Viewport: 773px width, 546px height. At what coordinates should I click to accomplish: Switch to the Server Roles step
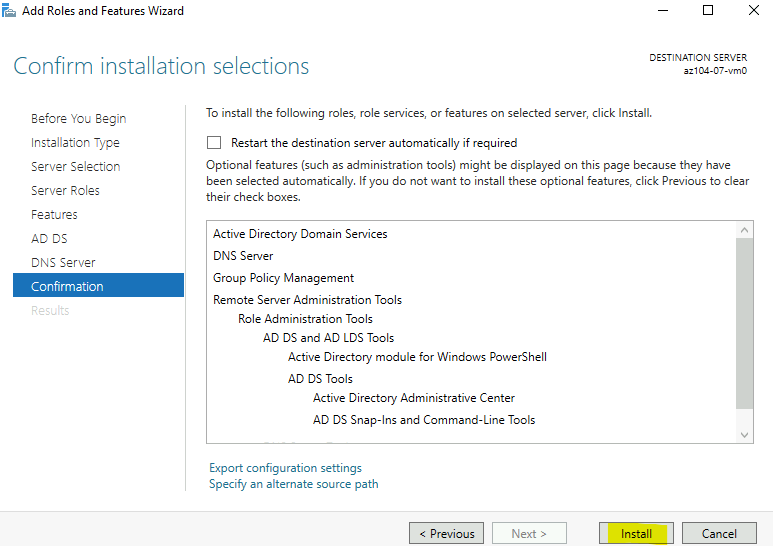click(x=65, y=191)
